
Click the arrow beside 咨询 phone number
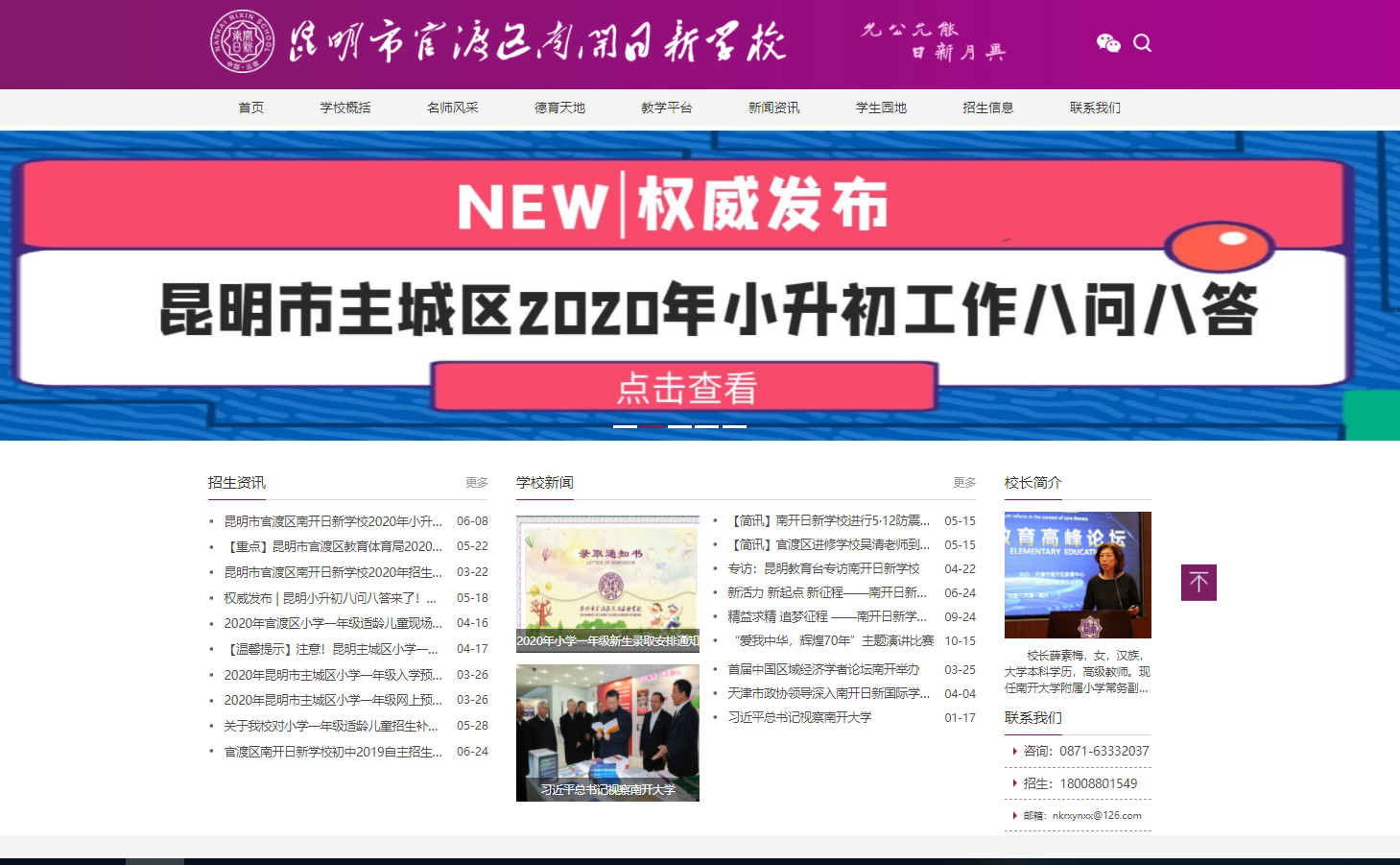click(1015, 752)
